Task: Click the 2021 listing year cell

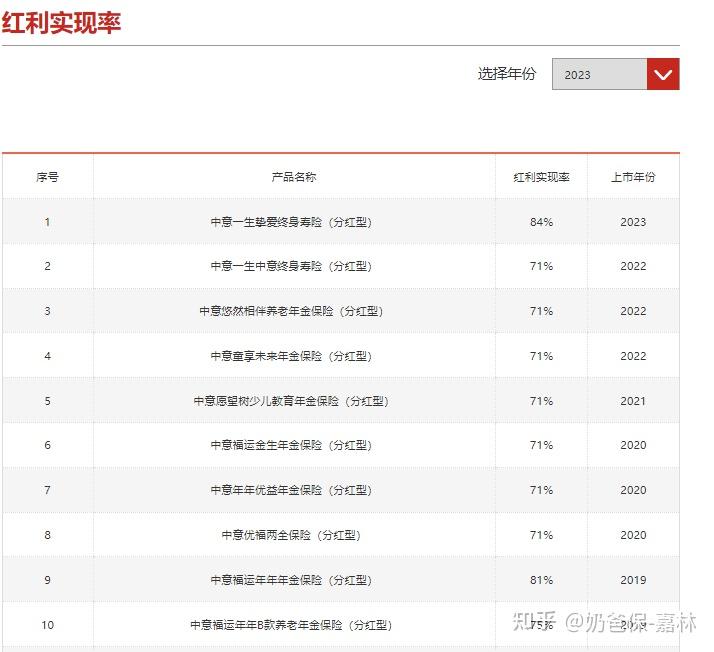Action: coord(633,401)
